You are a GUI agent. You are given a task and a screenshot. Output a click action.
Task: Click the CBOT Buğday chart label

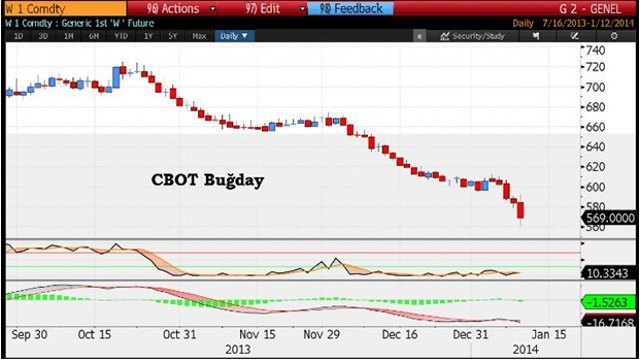click(x=207, y=180)
